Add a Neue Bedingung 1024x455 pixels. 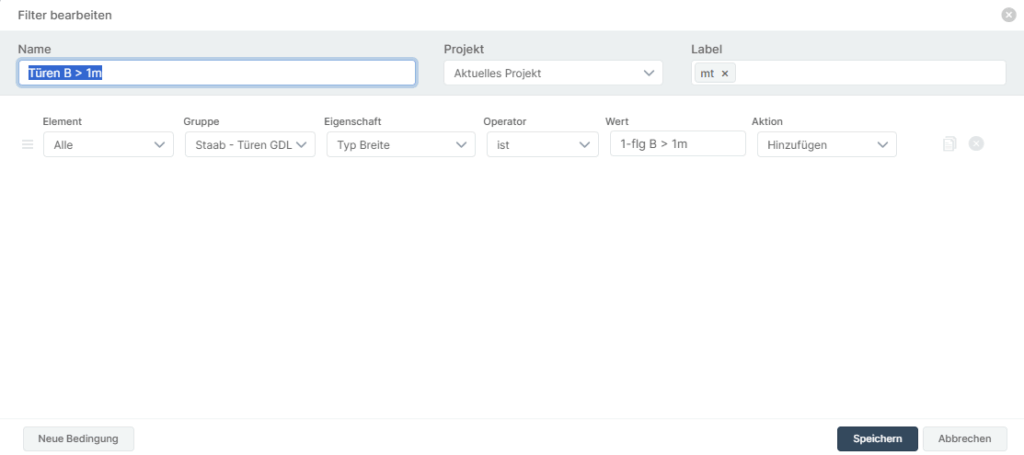pyautogui.click(x=78, y=439)
